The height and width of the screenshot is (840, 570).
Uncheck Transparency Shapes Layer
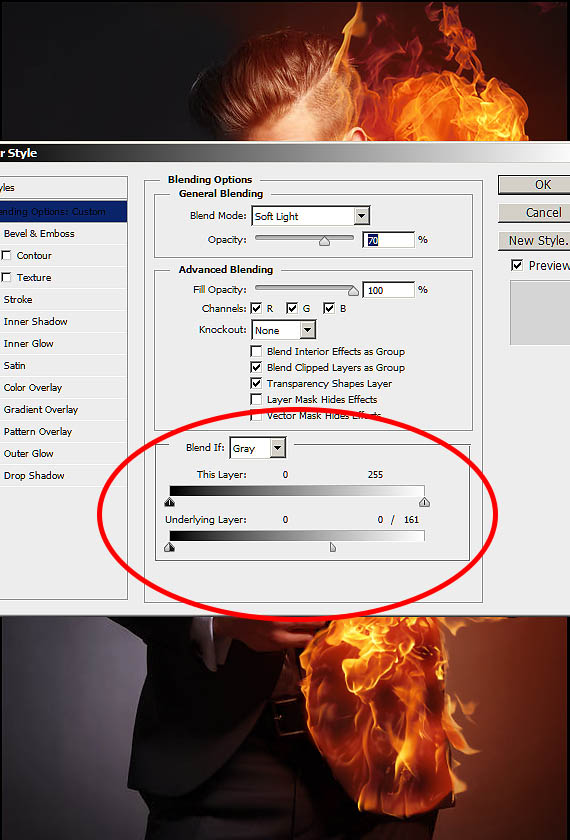[257, 384]
